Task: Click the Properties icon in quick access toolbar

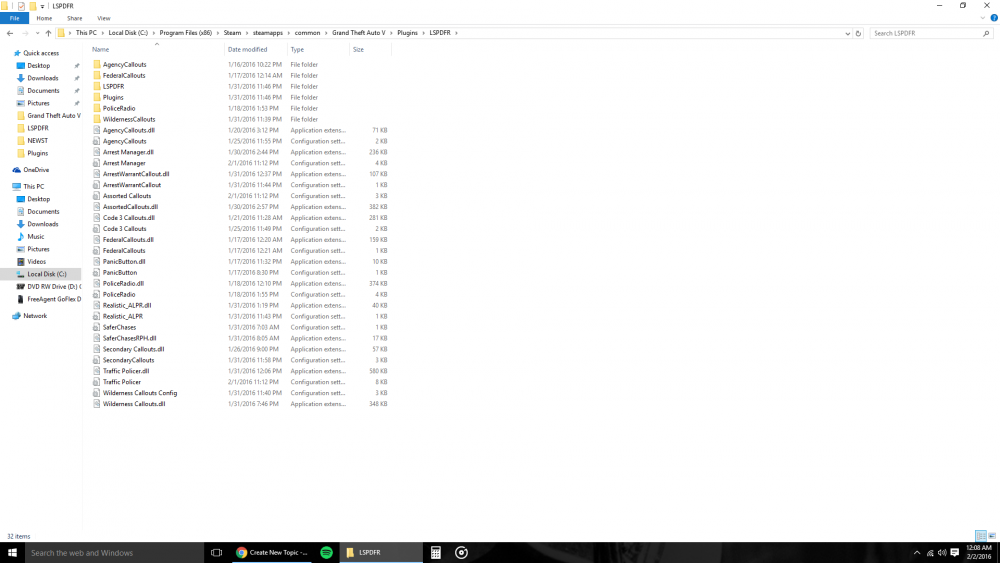Action: pos(21,6)
